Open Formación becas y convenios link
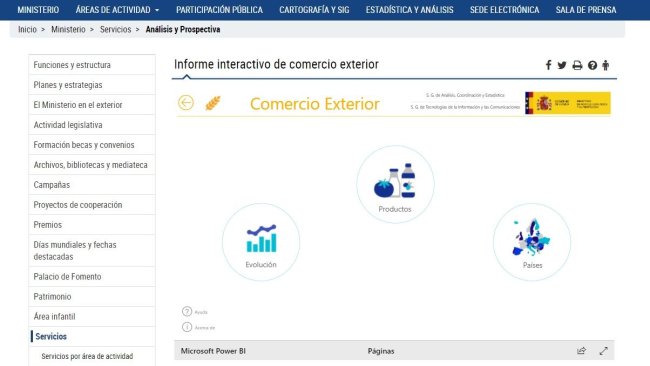650x366 pixels. click(92, 145)
